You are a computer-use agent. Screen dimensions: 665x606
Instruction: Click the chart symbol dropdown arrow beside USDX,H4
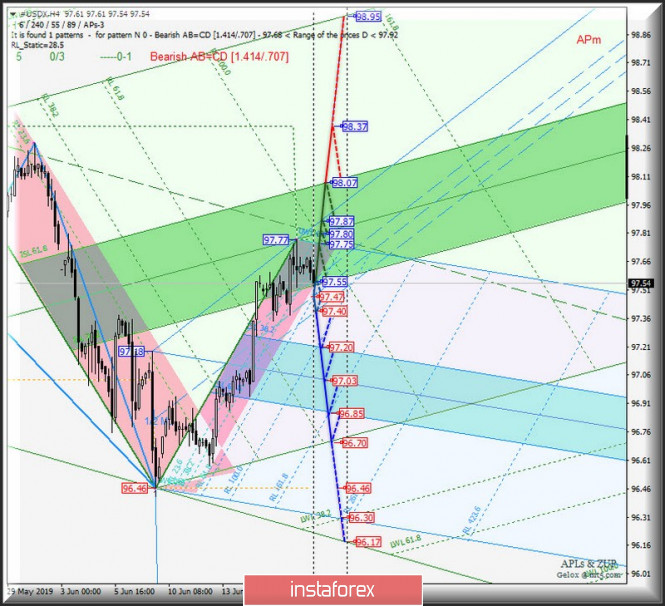click(x=14, y=14)
